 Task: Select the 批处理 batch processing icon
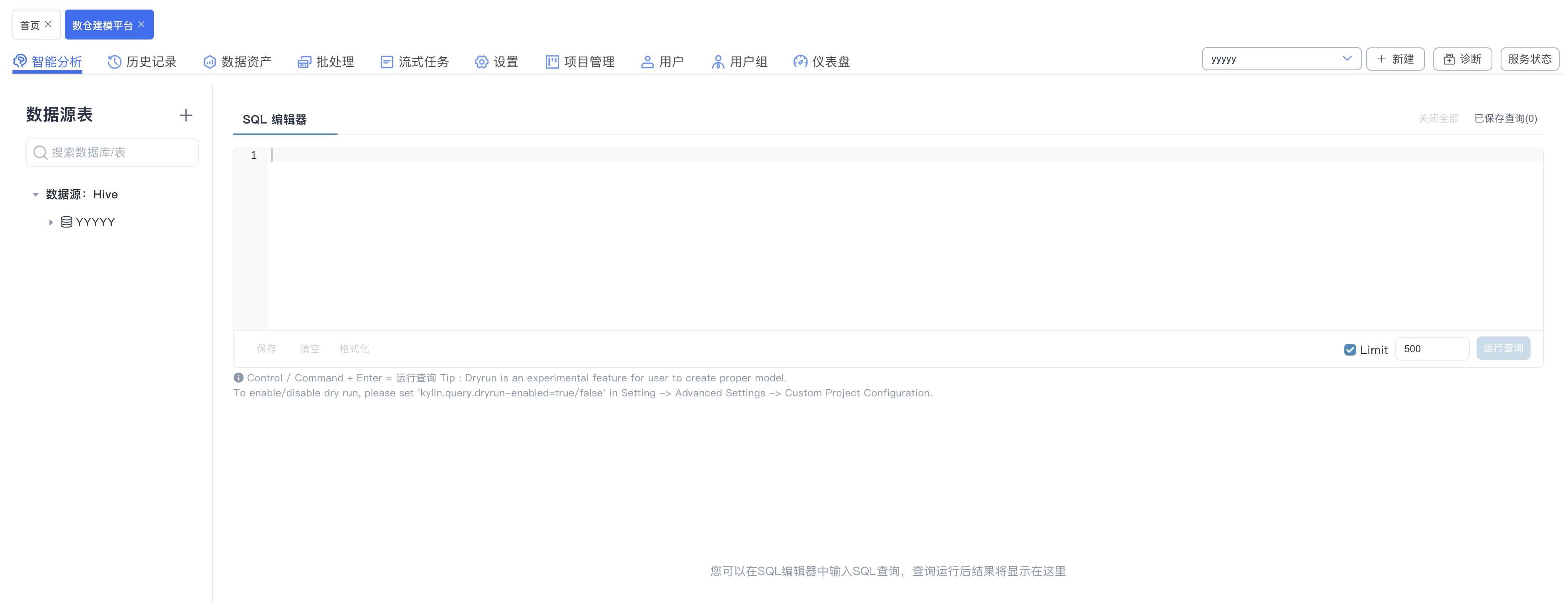[x=304, y=62]
